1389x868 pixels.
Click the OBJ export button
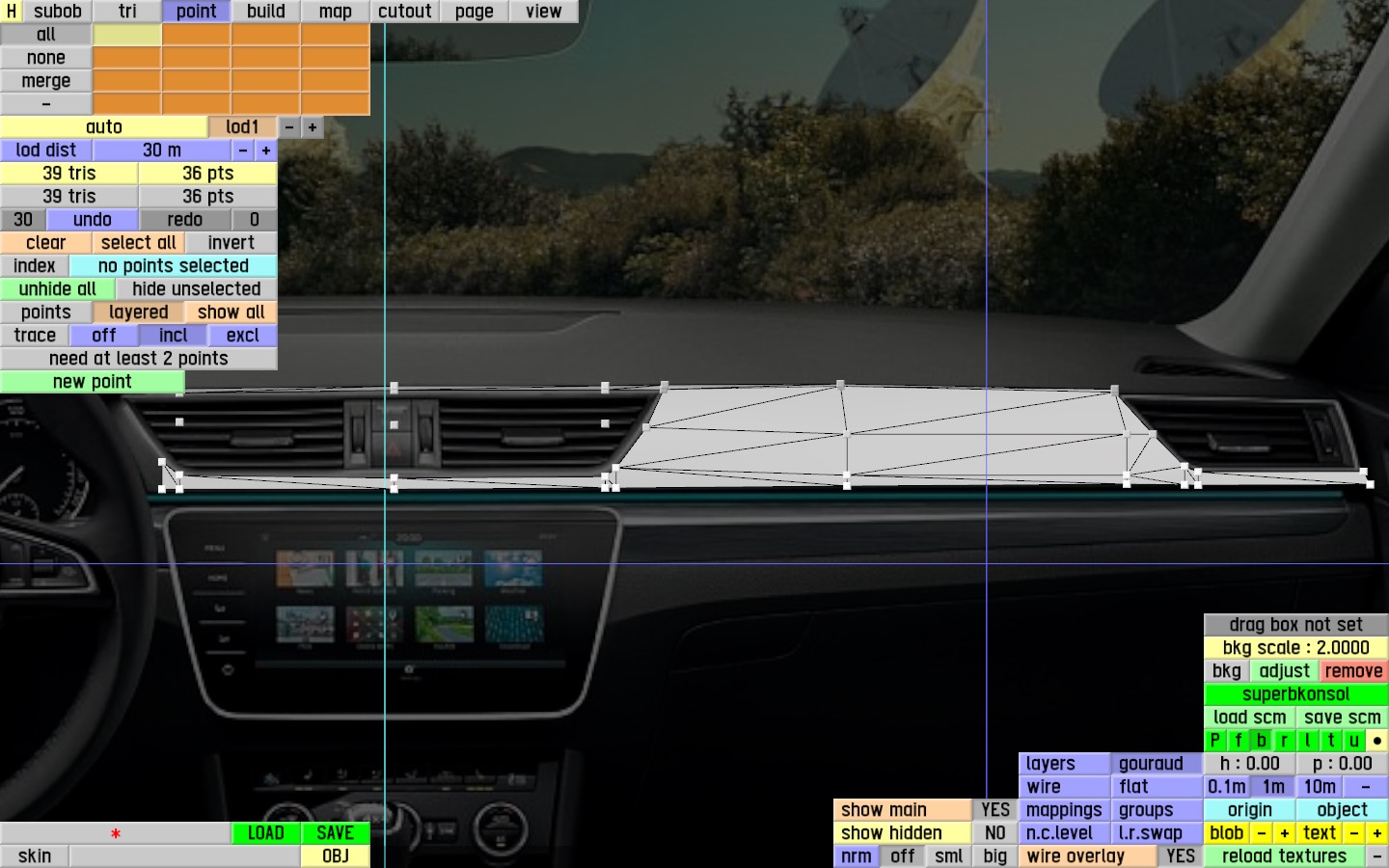tap(336, 856)
